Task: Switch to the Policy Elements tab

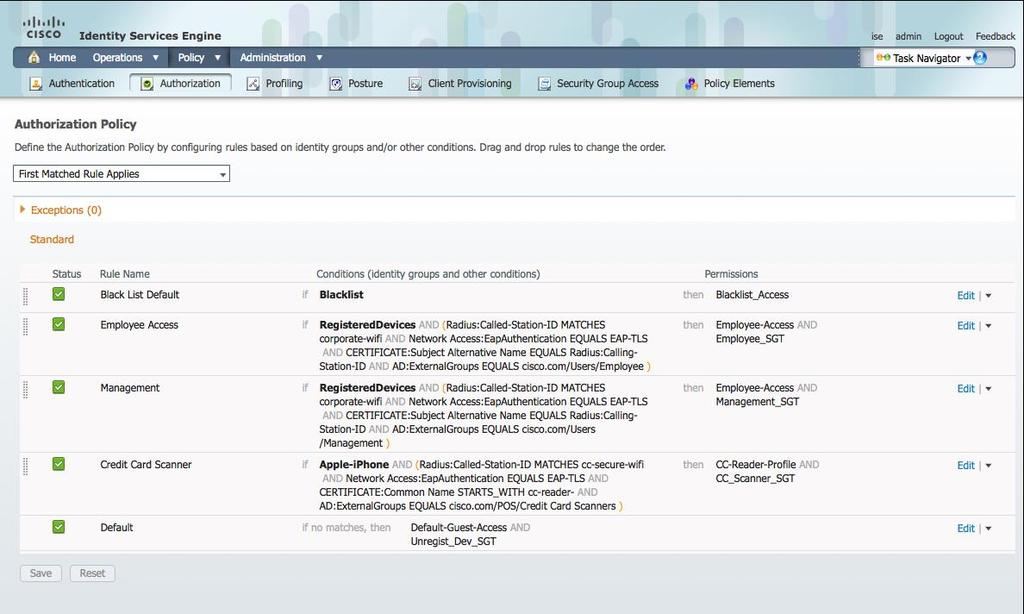Action: [739, 84]
